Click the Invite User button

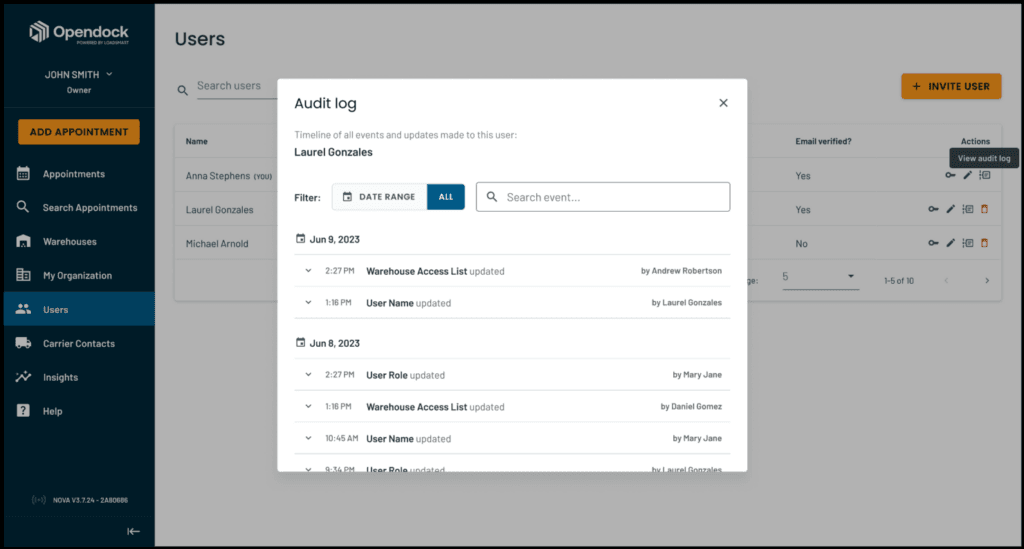pos(951,86)
